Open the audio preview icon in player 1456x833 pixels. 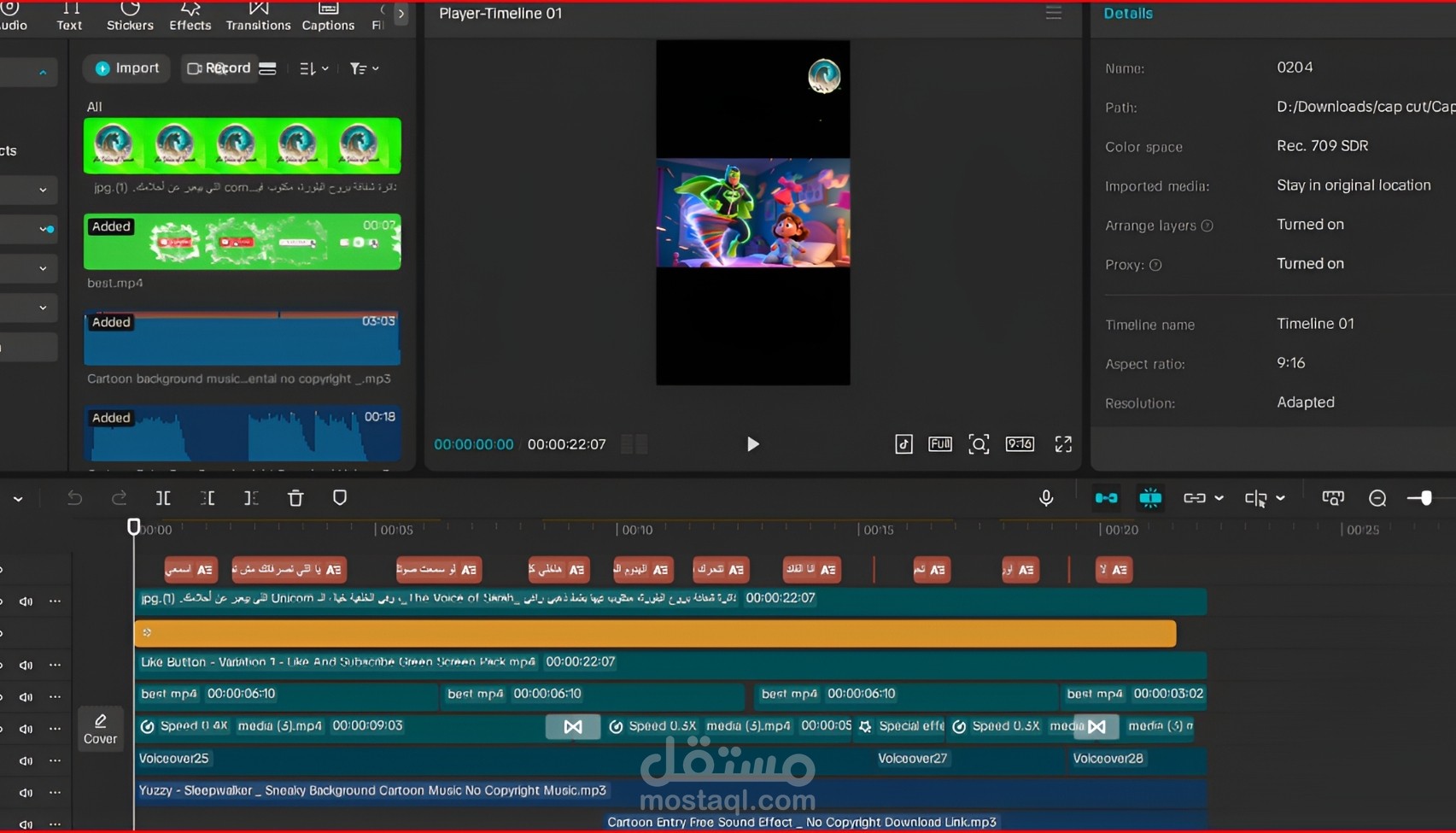(x=903, y=444)
